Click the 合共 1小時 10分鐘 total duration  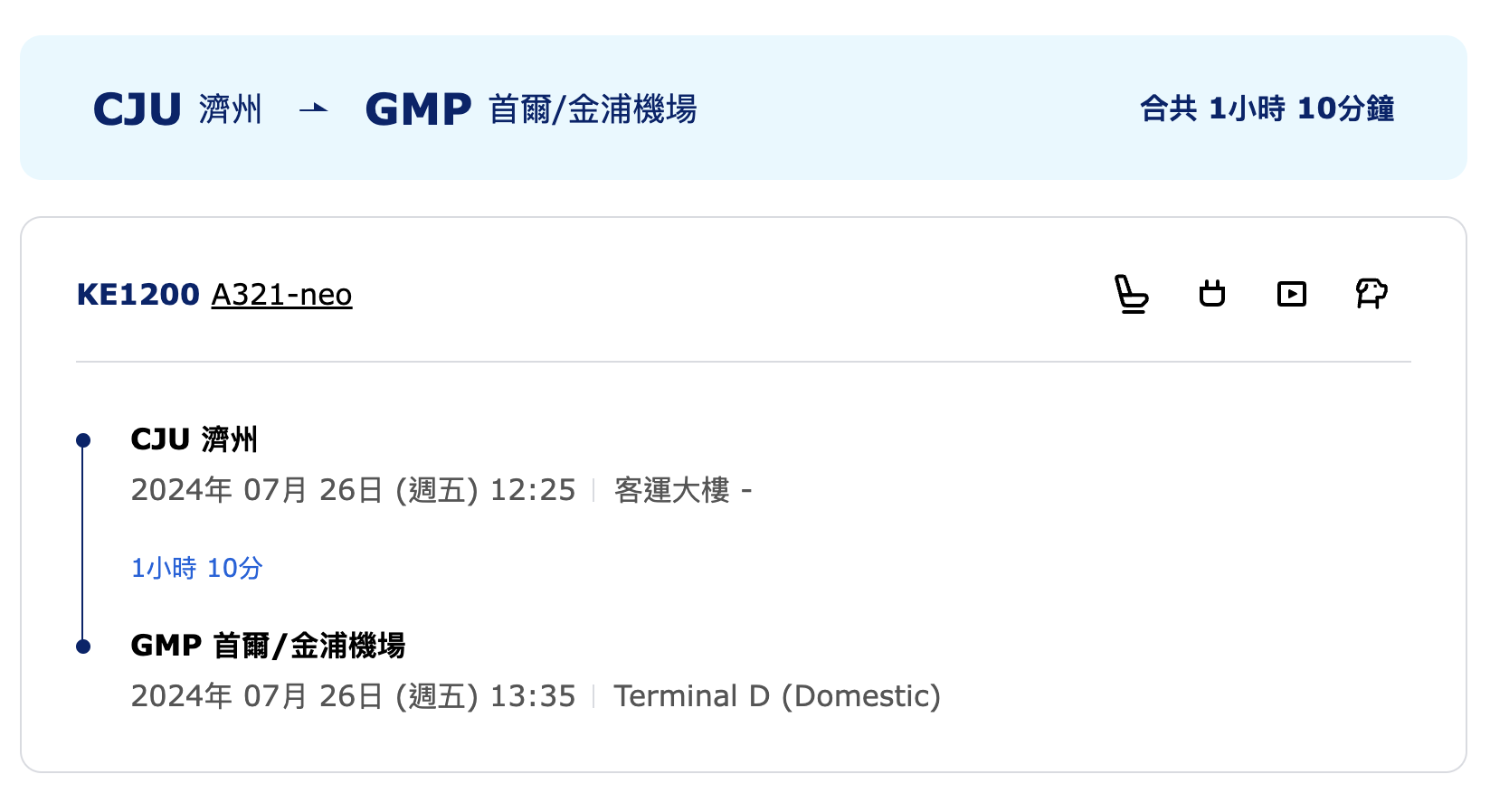tap(1267, 109)
